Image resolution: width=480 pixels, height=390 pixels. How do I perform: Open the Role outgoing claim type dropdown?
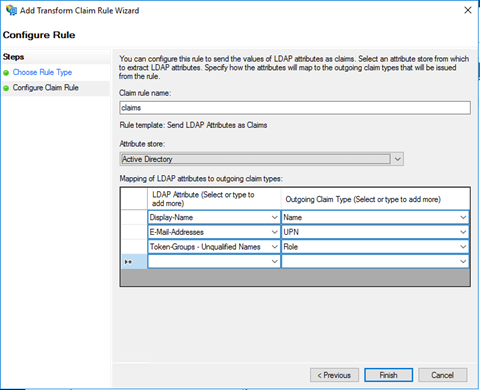coord(463,247)
